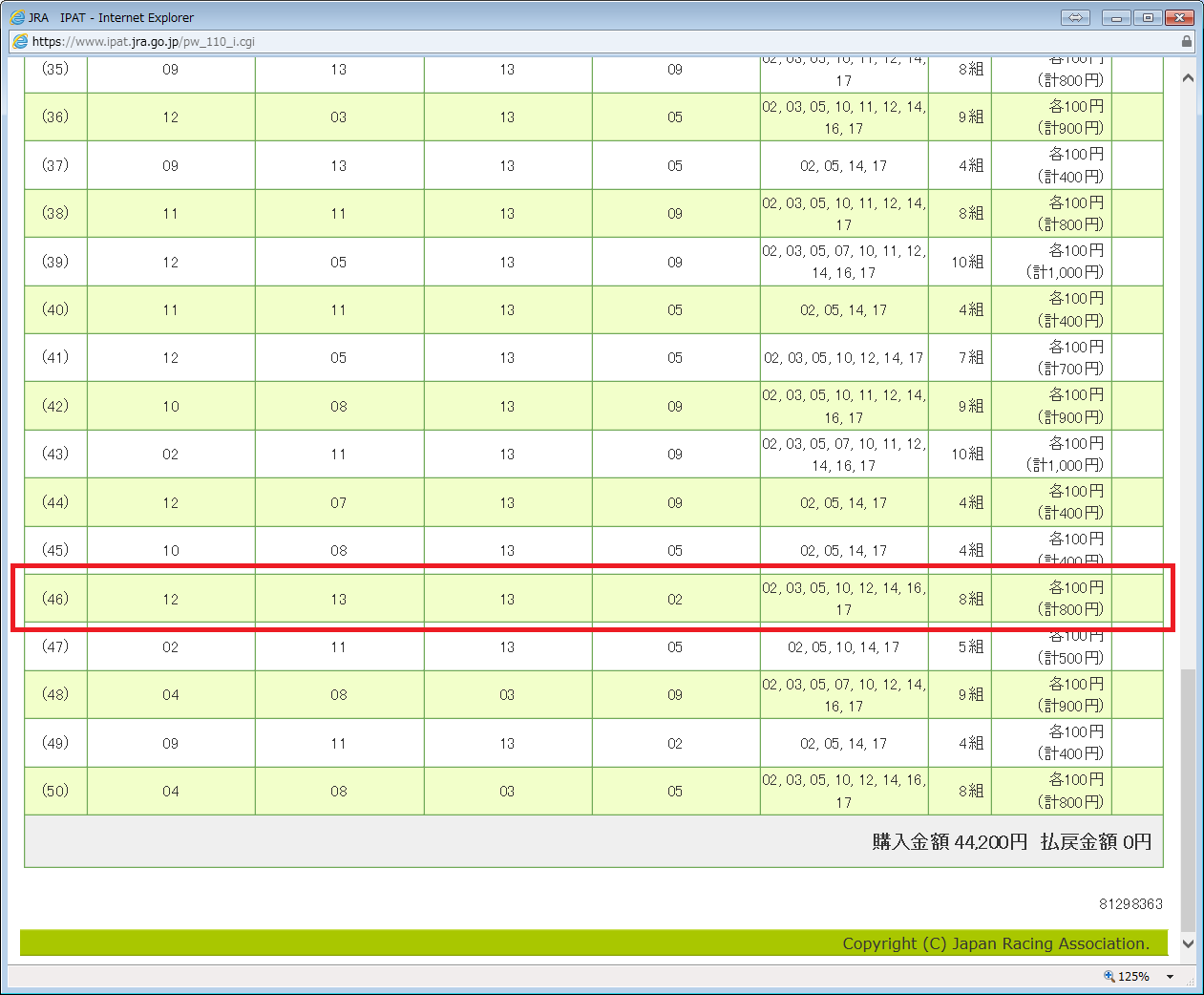
Task: Click '02' first cell in row (43)
Action: (171, 454)
